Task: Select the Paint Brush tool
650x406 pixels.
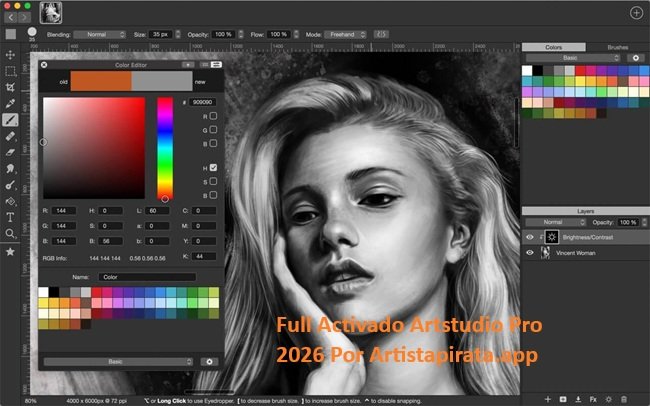Action: coord(10,120)
